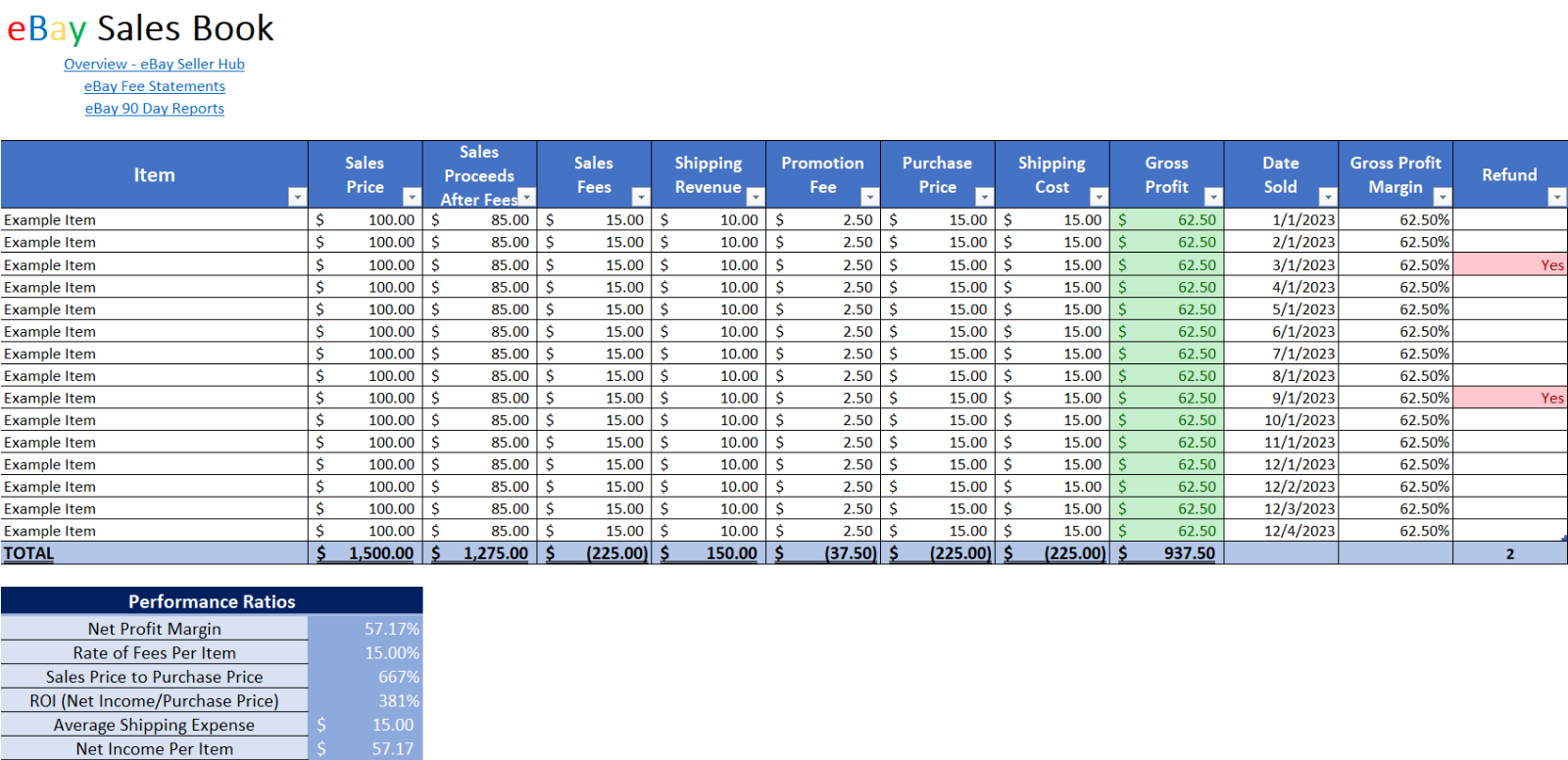Select total Gross Profit 937.50 cell
This screenshot has height=760, width=1568.
[1167, 553]
